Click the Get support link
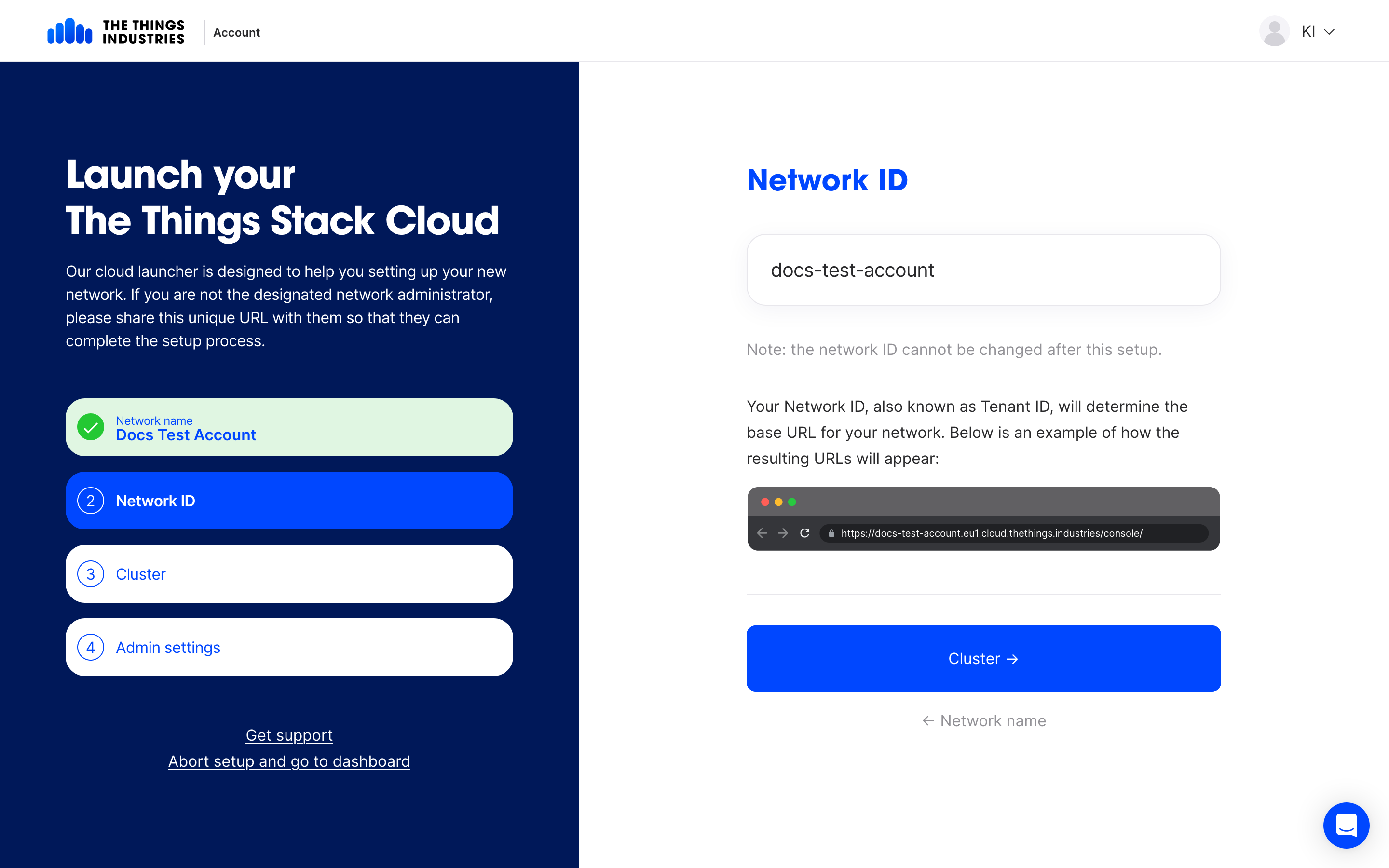1389x868 pixels. 289,734
